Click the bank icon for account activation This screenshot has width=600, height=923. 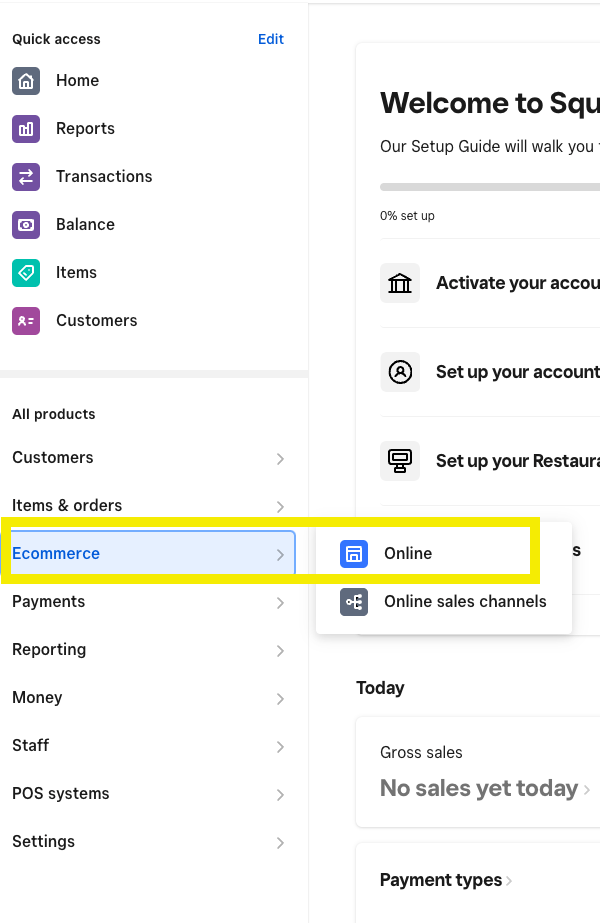click(x=400, y=284)
